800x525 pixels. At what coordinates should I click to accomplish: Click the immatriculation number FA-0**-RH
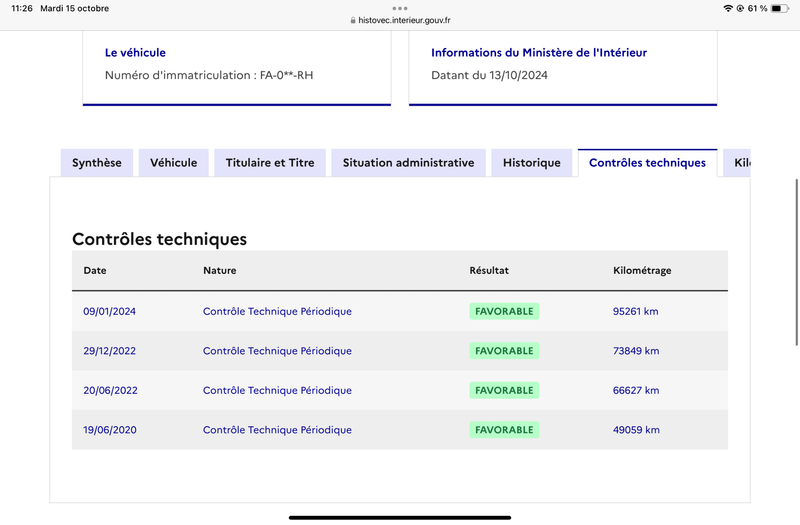287,76
